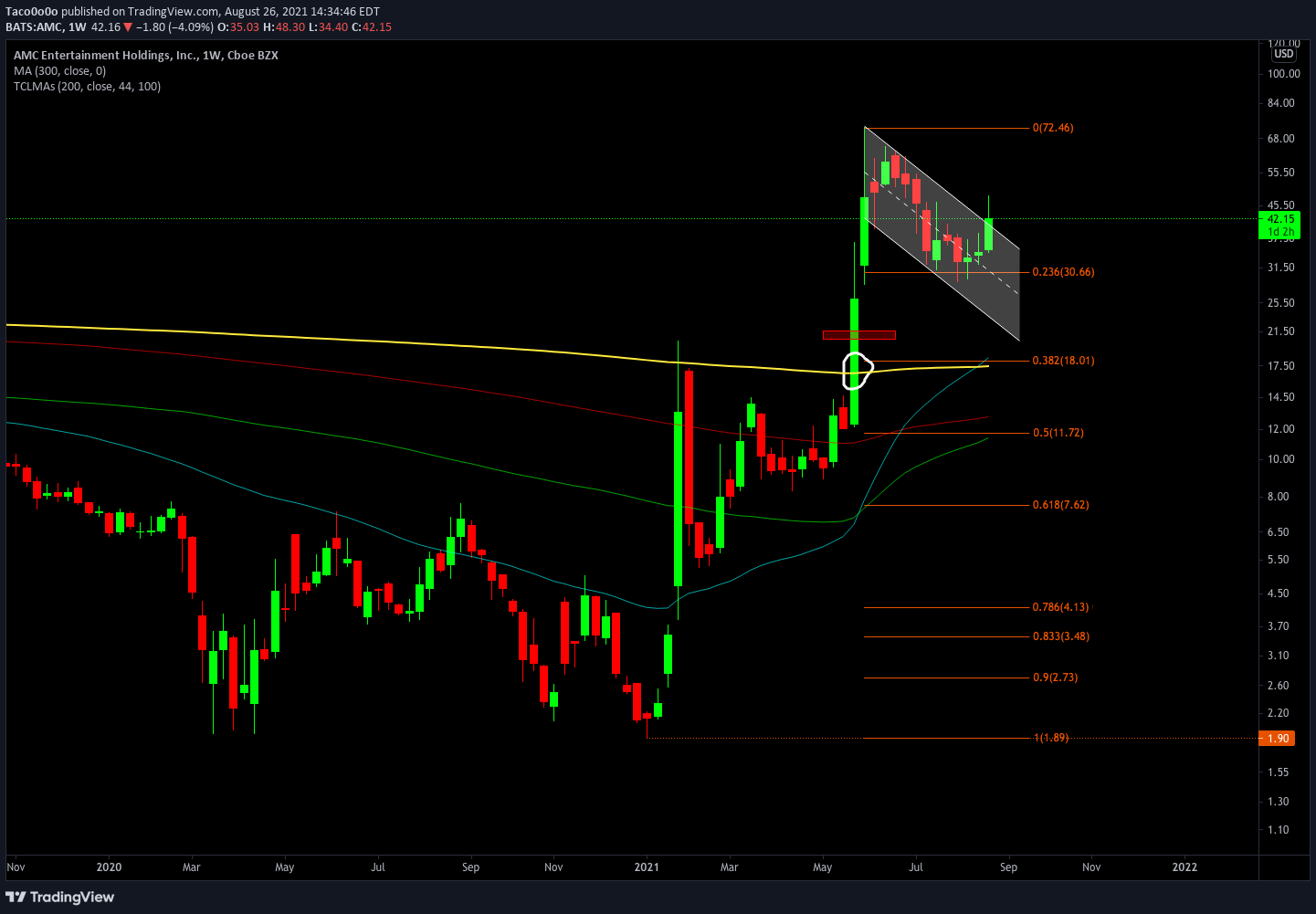Click the Fibonacci 0.786(4.13) level label
The image size is (1316, 914).
tap(1060, 607)
